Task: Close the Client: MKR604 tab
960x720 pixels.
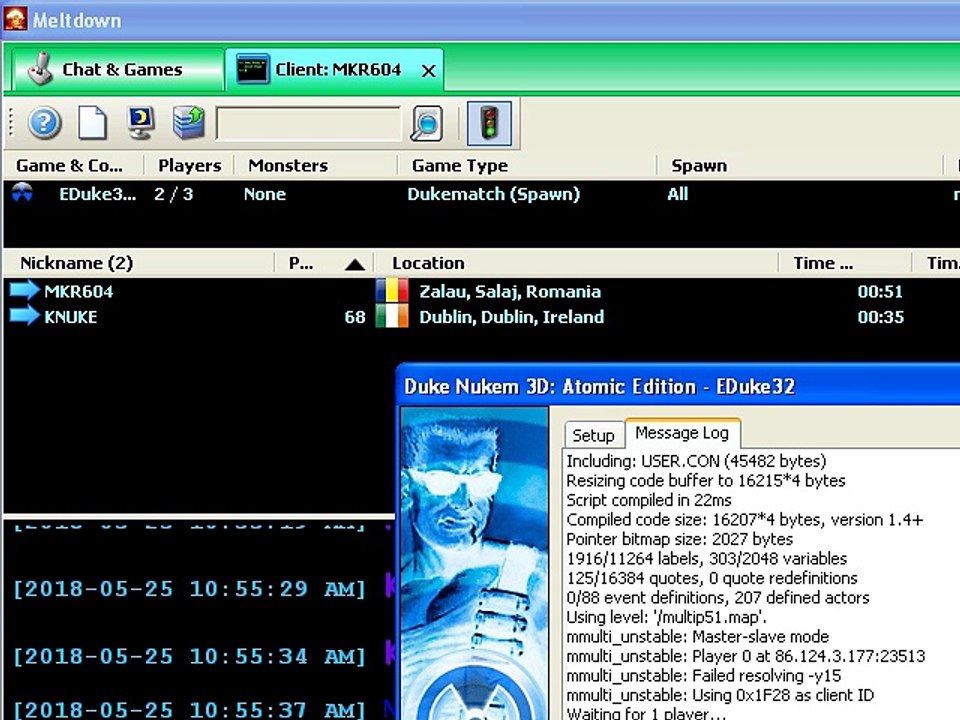Action: [x=429, y=71]
